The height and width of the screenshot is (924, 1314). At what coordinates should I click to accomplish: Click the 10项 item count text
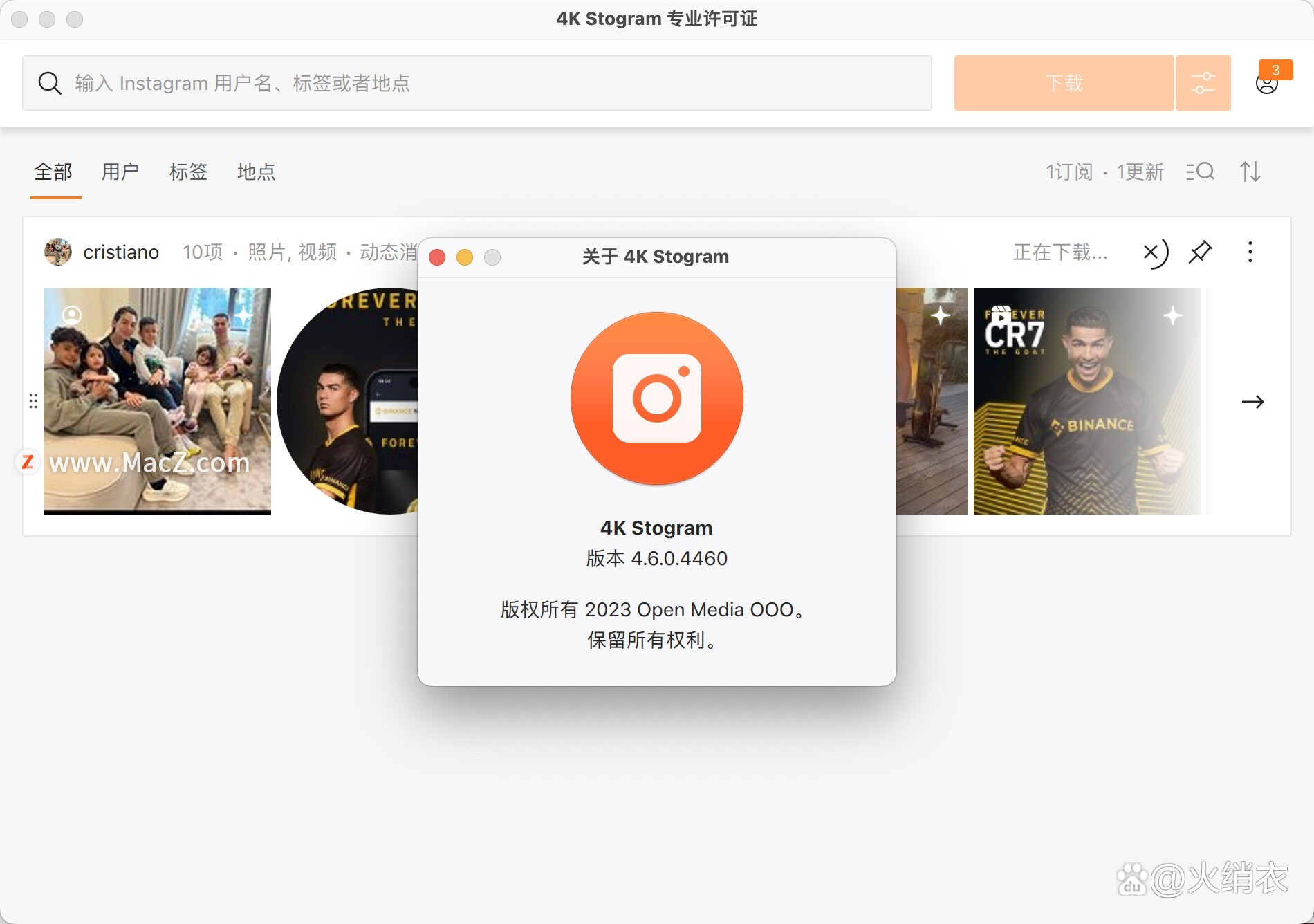(x=203, y=252)
